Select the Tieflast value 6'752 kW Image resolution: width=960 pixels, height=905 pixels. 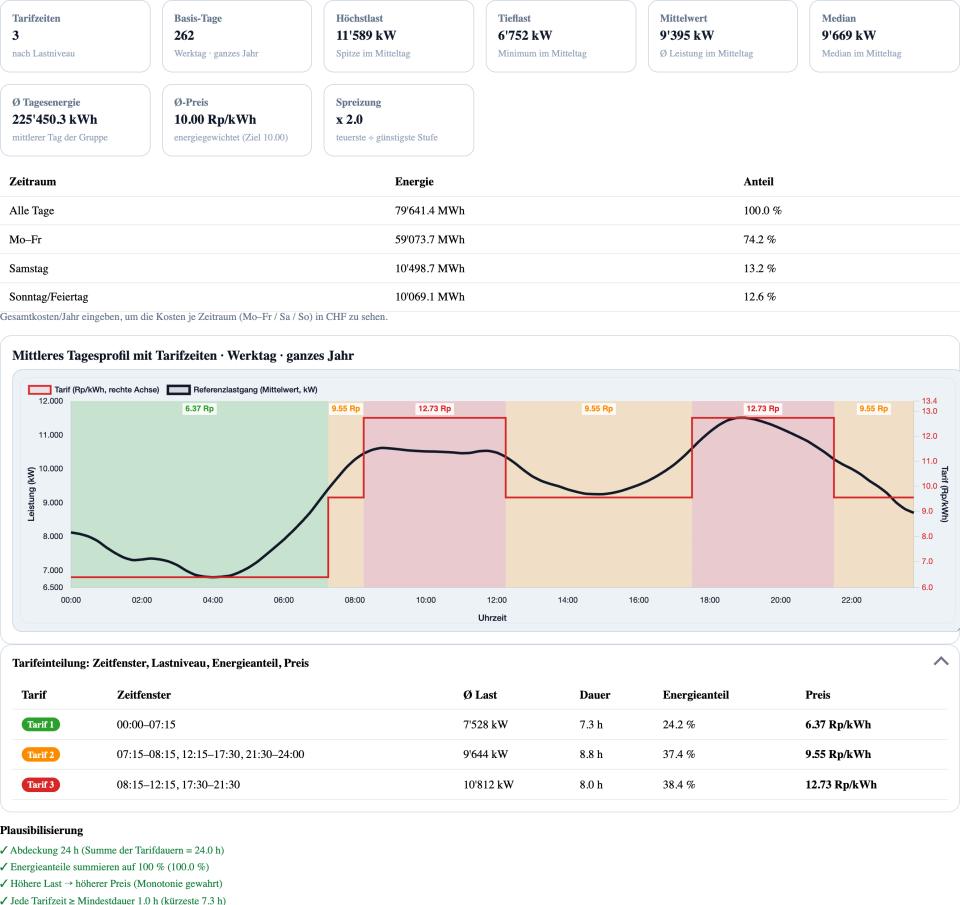(525, 36)
